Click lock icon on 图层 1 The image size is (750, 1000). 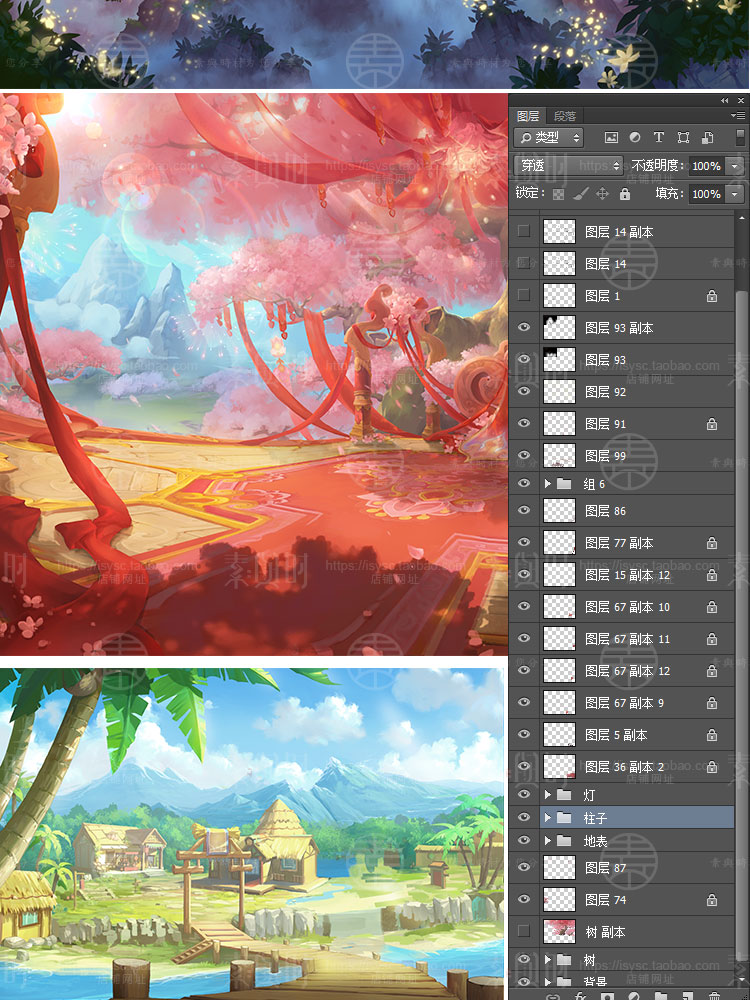point(712,296)
